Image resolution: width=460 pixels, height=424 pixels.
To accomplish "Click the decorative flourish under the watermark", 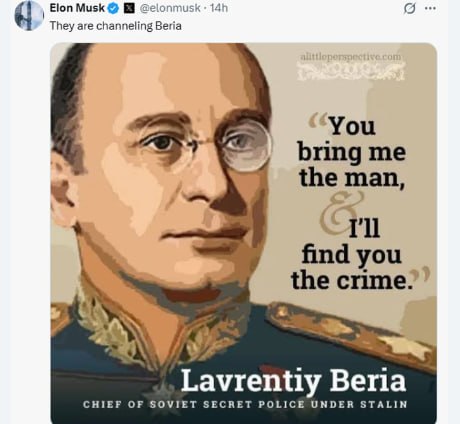I will pos(351,71).
